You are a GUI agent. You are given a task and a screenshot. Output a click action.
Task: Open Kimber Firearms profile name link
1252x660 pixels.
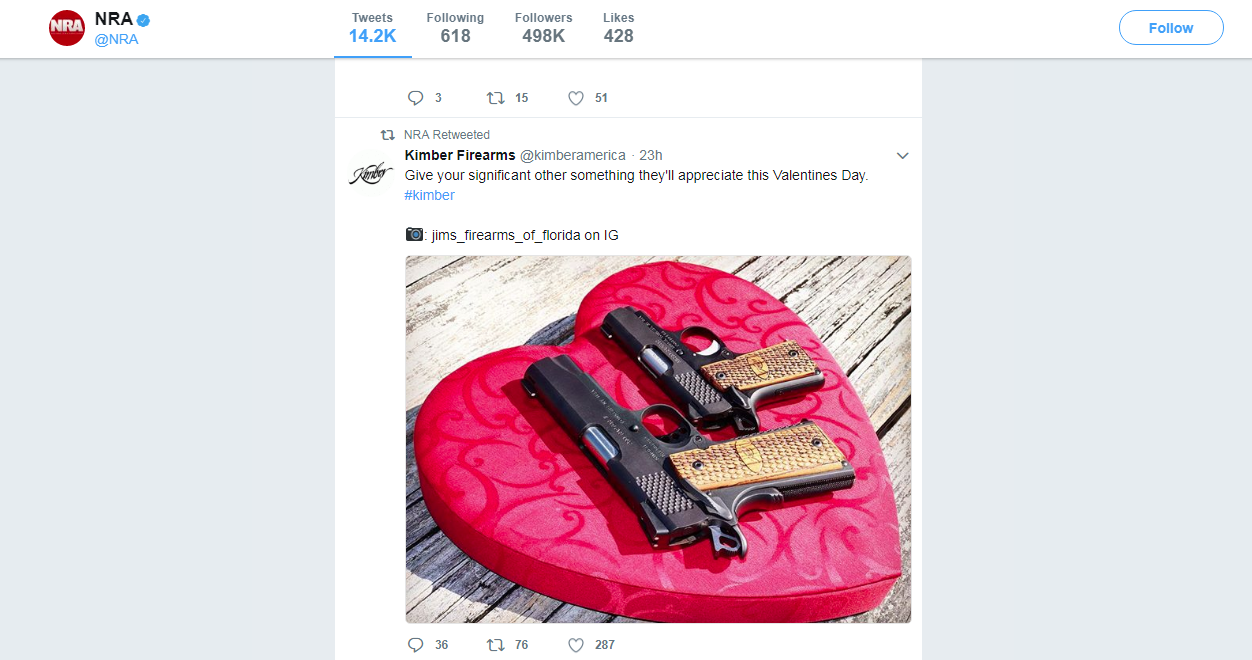click(x=460, y=155)
